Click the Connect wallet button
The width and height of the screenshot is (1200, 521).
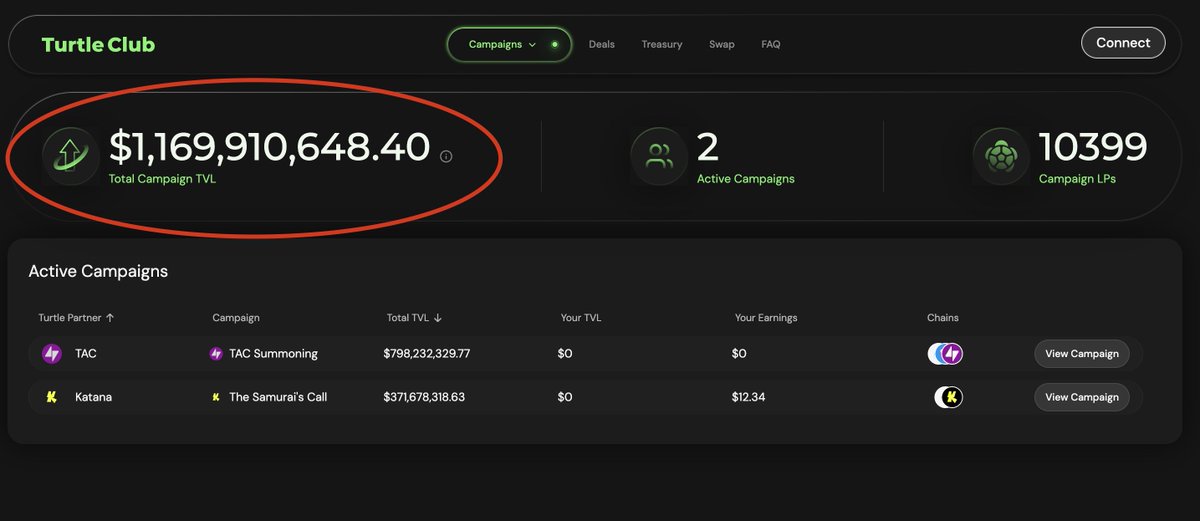1123,43
